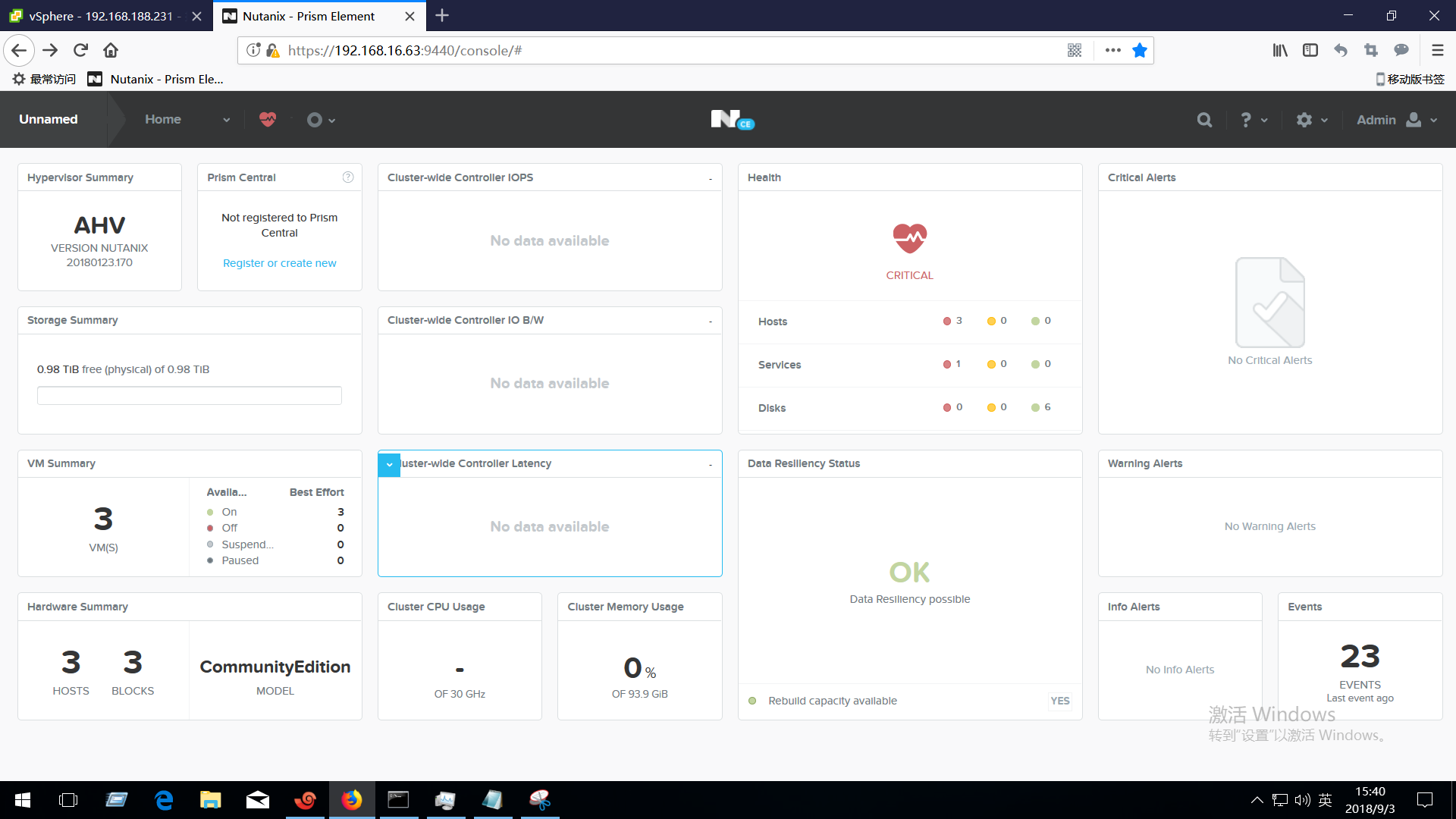The image size is (1456, 819).
Task: Open Disks row in Health widget
Action: click(x=909, y=408)
